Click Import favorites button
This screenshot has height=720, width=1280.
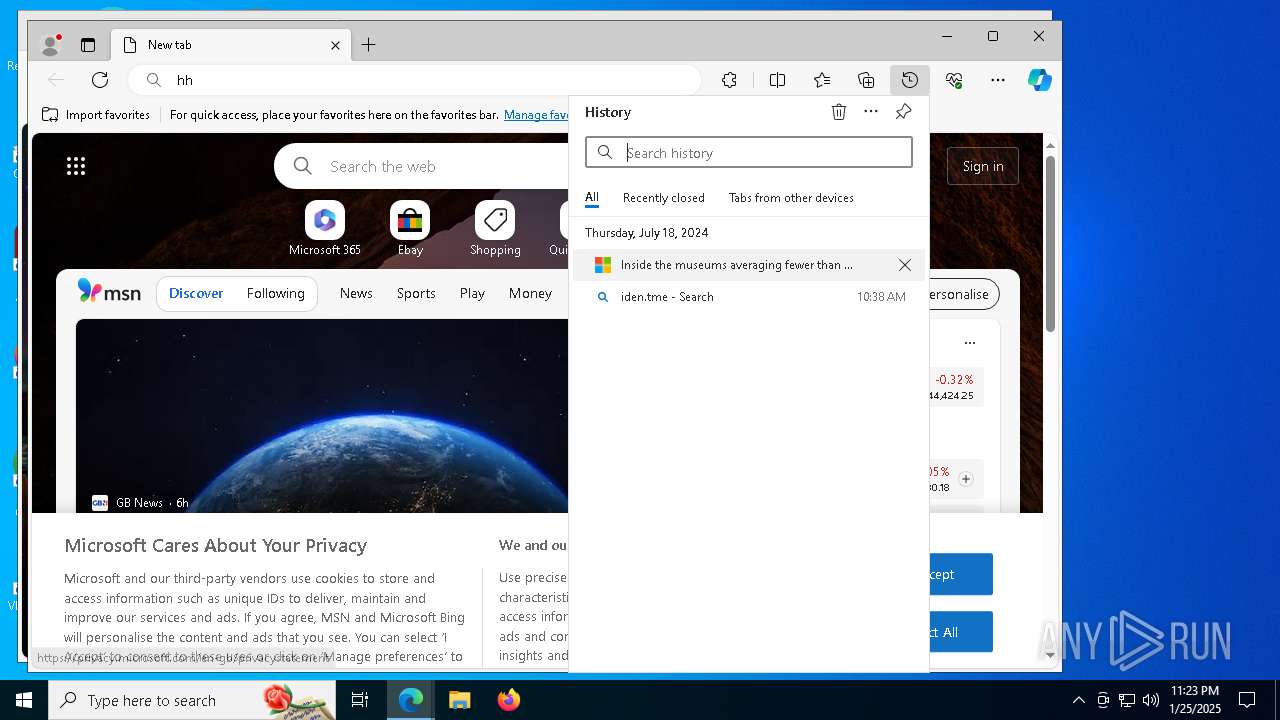pos(96,115)
